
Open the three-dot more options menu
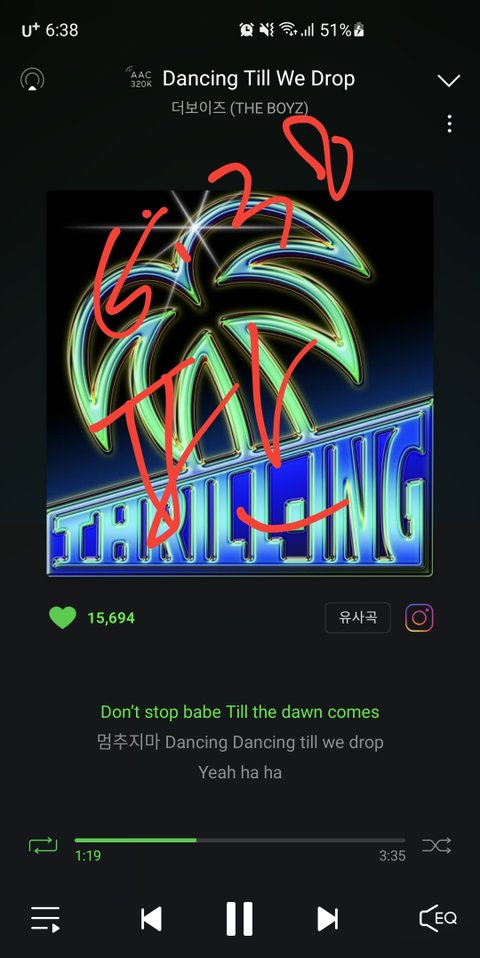(x=449, y=123)
